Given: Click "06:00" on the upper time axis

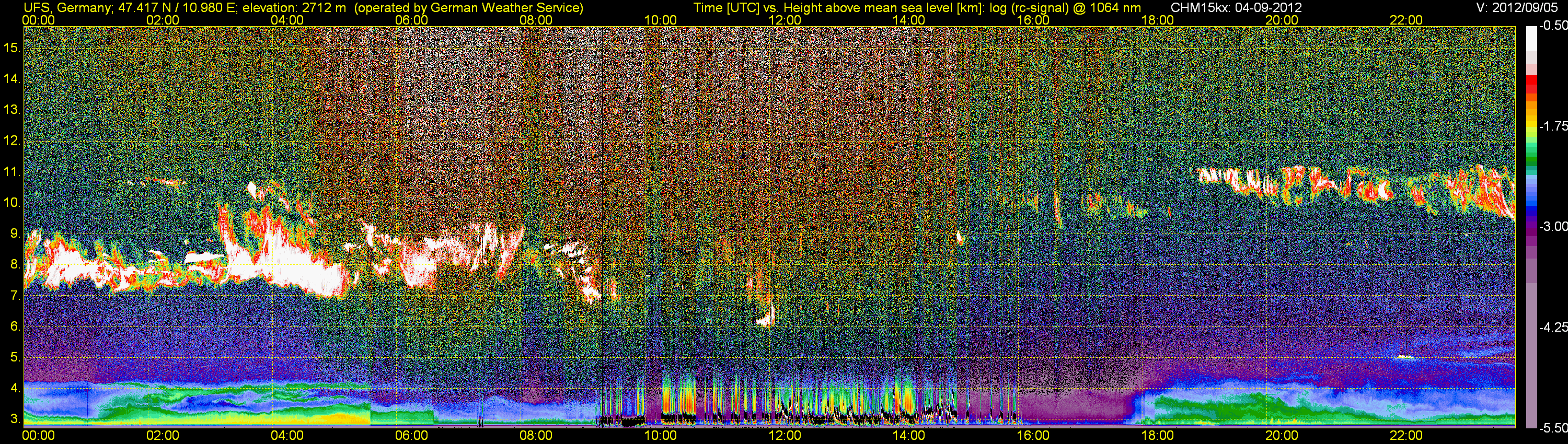Looking at the screenshot, I should point(411,19).
